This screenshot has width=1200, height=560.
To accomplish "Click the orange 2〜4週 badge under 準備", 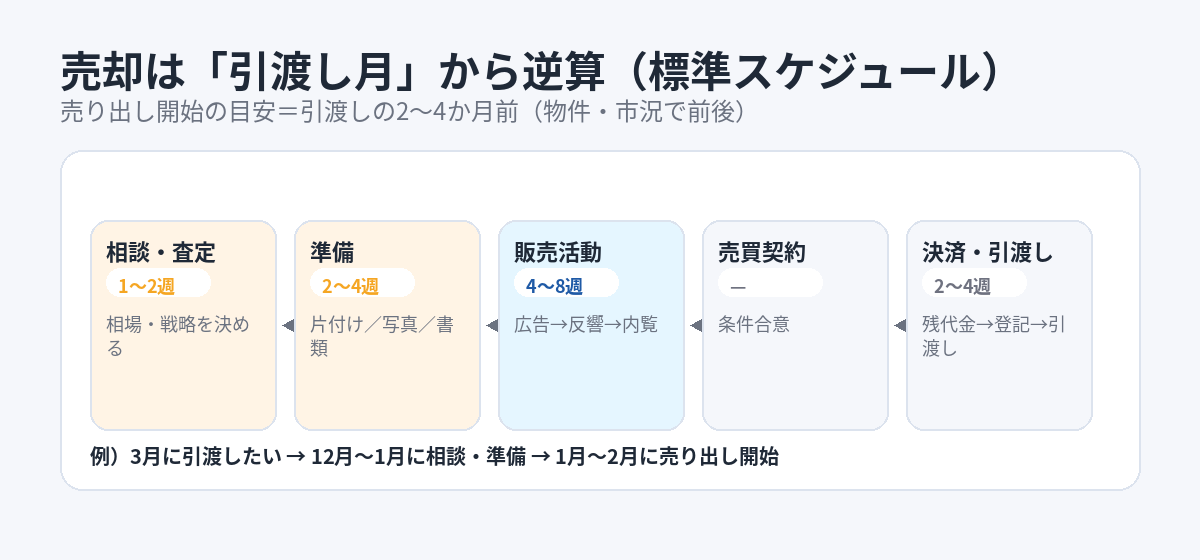I will (362, 285).
